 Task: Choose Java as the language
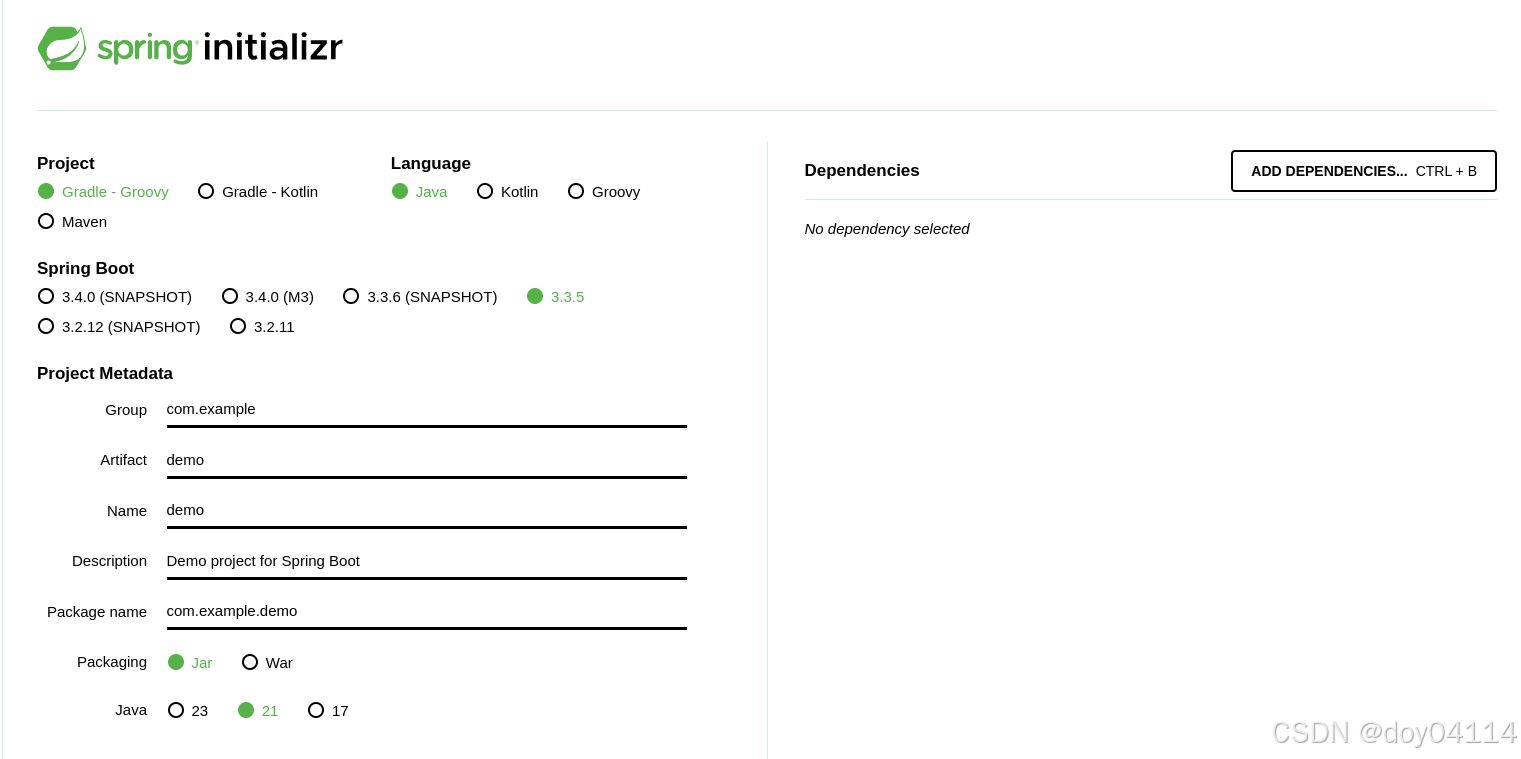[x=419, y=191]
